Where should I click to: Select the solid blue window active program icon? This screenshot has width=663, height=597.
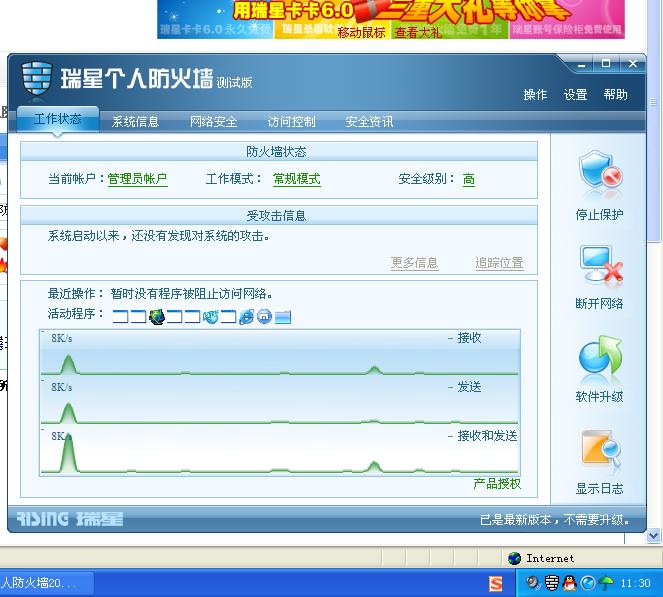tap(282, 317)
